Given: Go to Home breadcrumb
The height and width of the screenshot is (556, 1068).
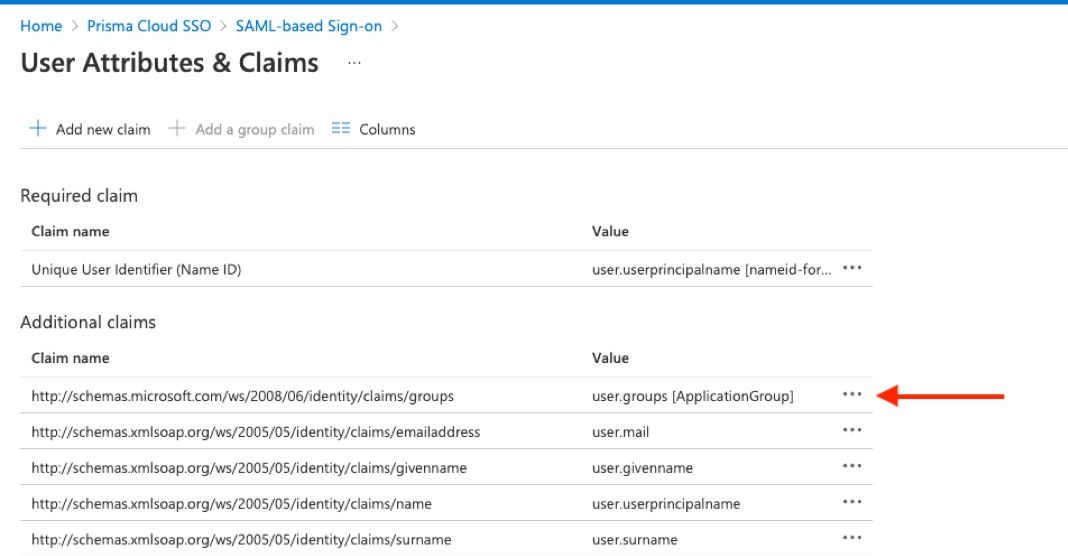Looking at the screenshot, I should click(x=41, y=26).
